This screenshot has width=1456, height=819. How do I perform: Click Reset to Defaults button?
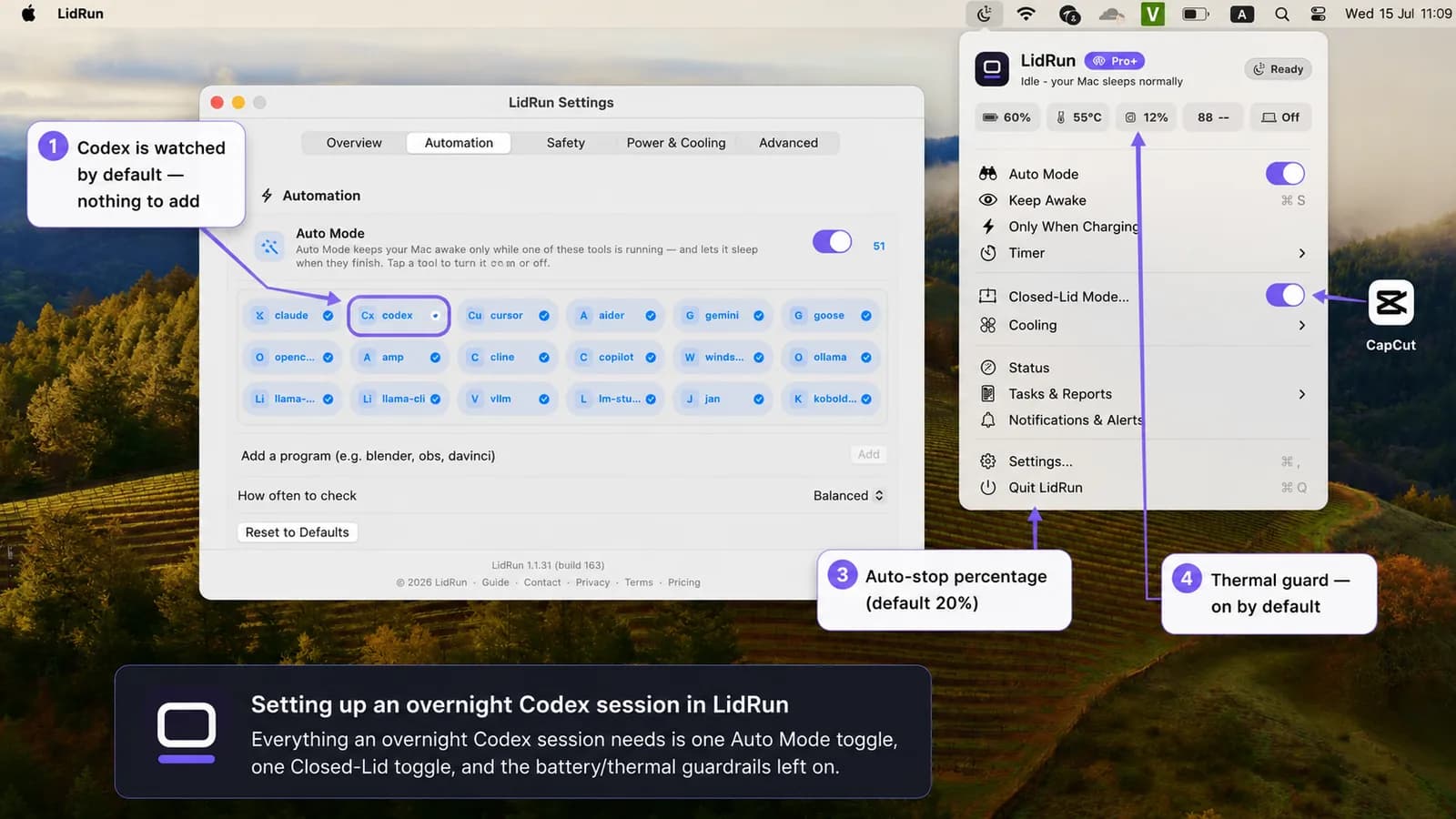tap(297, 532)
